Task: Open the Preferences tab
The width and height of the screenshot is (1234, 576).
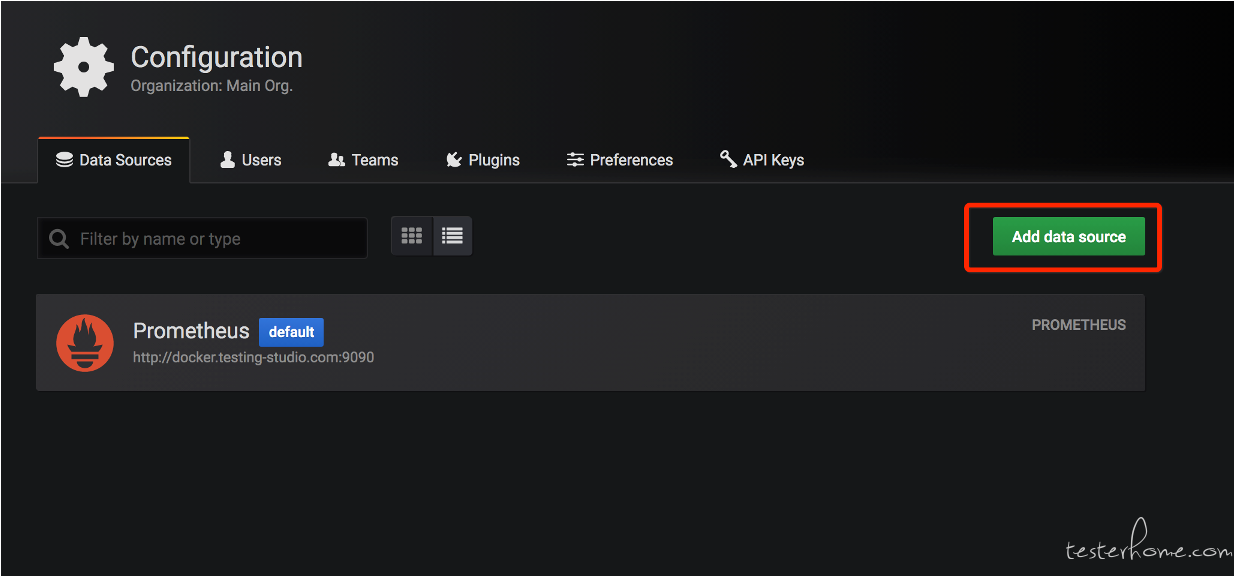Action: 620,160
